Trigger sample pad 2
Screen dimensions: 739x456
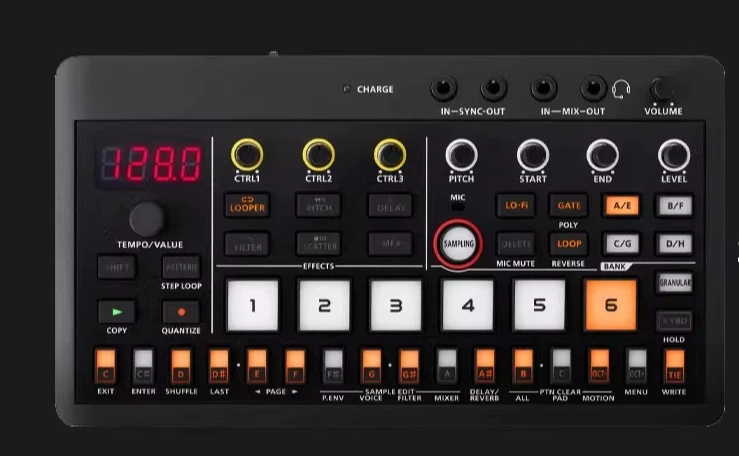click(x=324, y=305)
